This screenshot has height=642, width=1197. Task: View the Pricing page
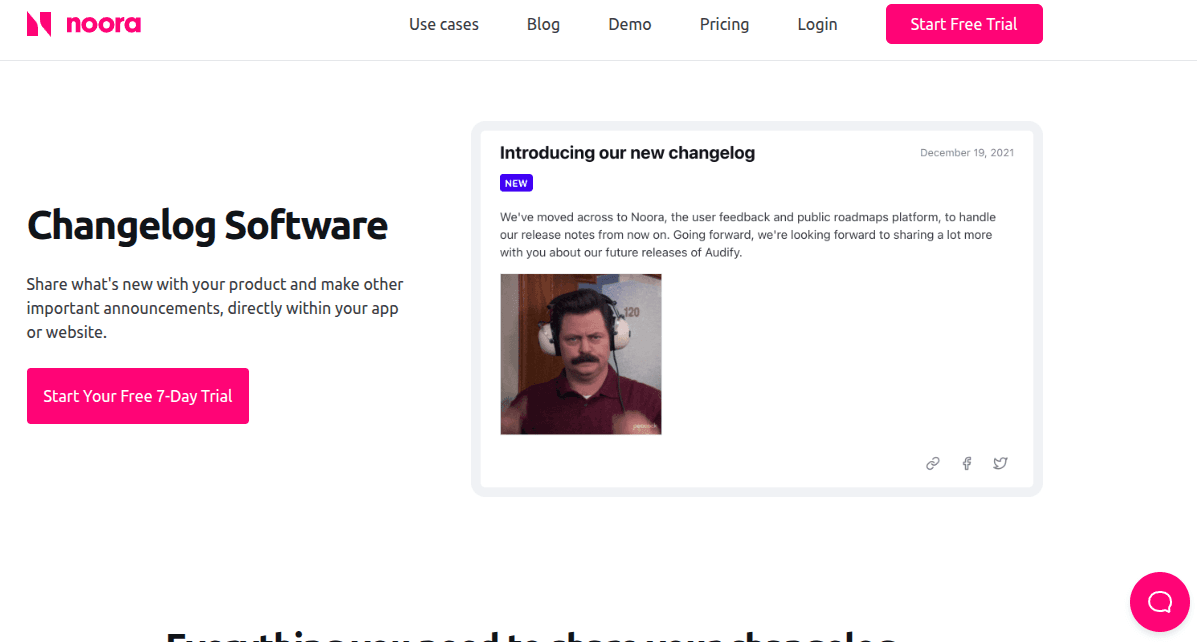[724, 24]
